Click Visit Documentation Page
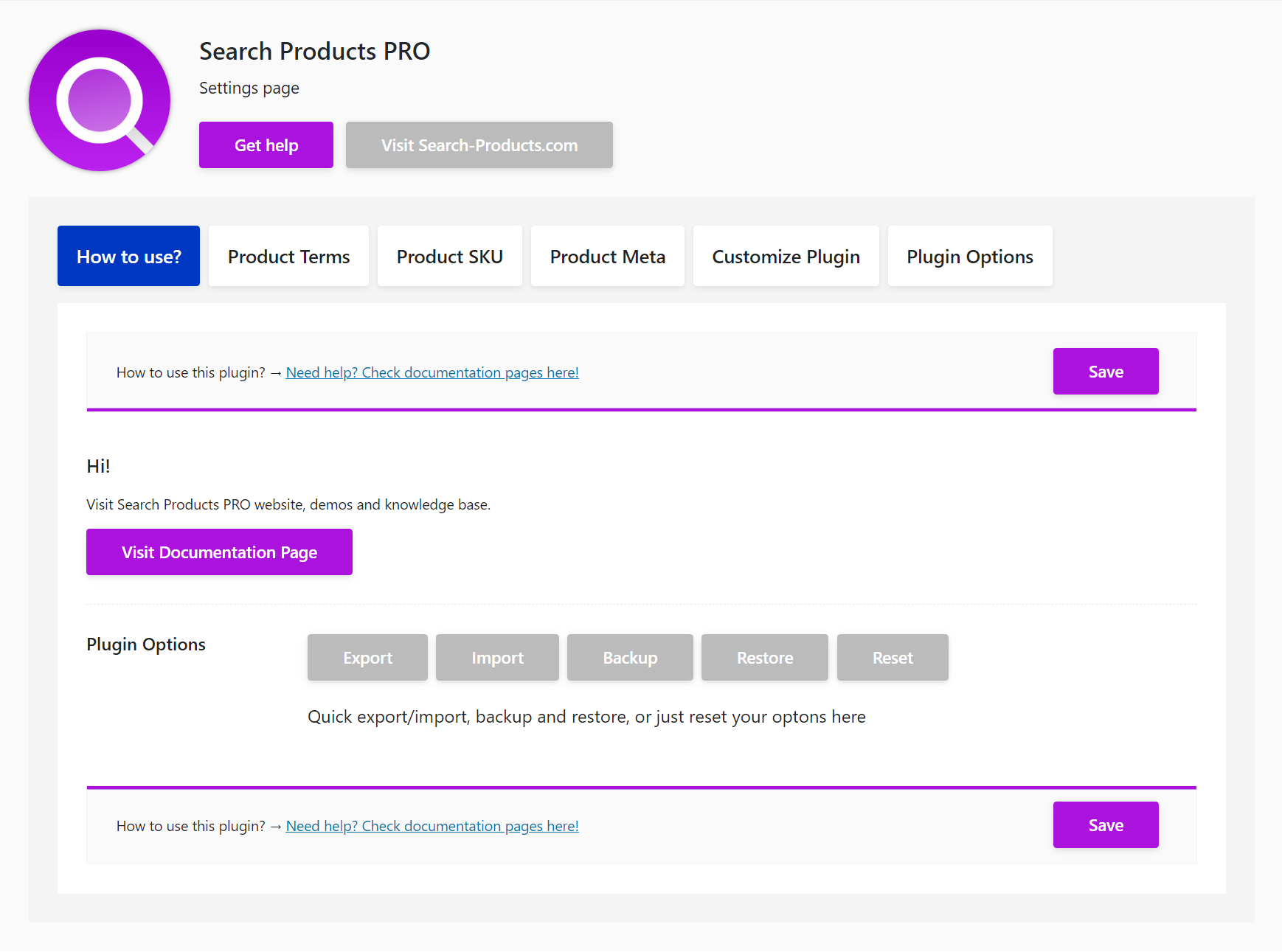 point(219,552)
